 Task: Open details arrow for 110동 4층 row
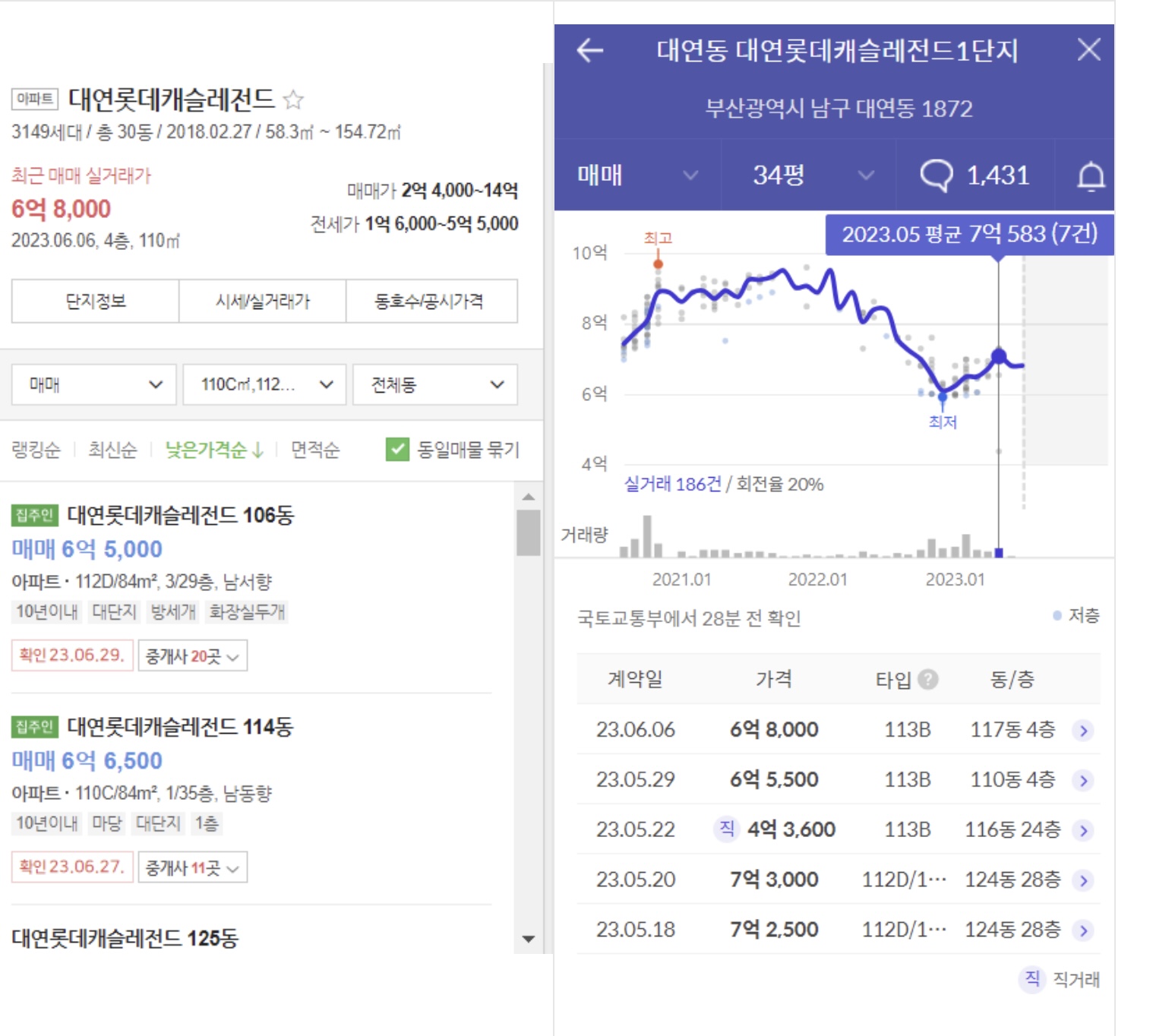pos(1084,781)
